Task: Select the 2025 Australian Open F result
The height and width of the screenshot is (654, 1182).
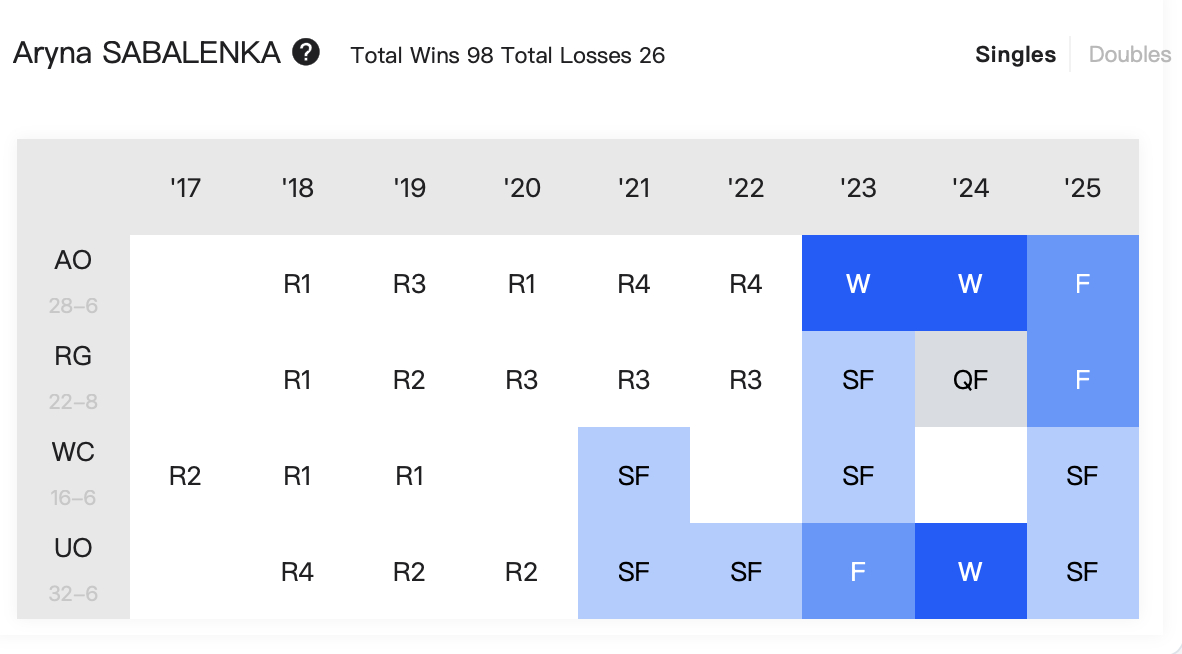Action: pos(1082,283)
